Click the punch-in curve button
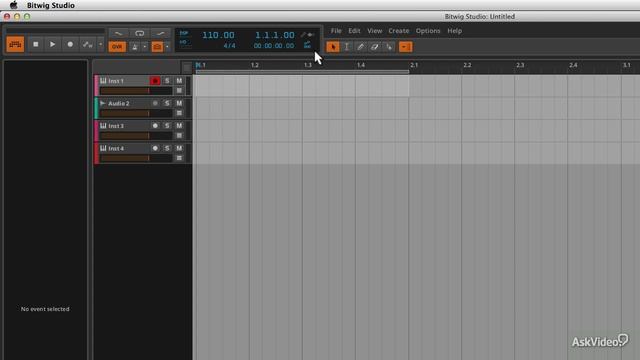 (x=118, y=33)
